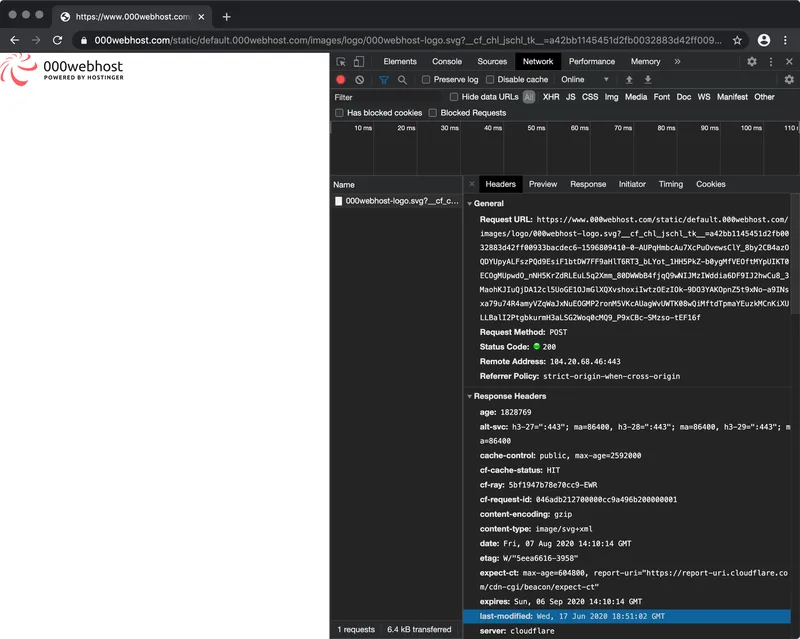Open the Cookies tab

click(x=710, y=184)
